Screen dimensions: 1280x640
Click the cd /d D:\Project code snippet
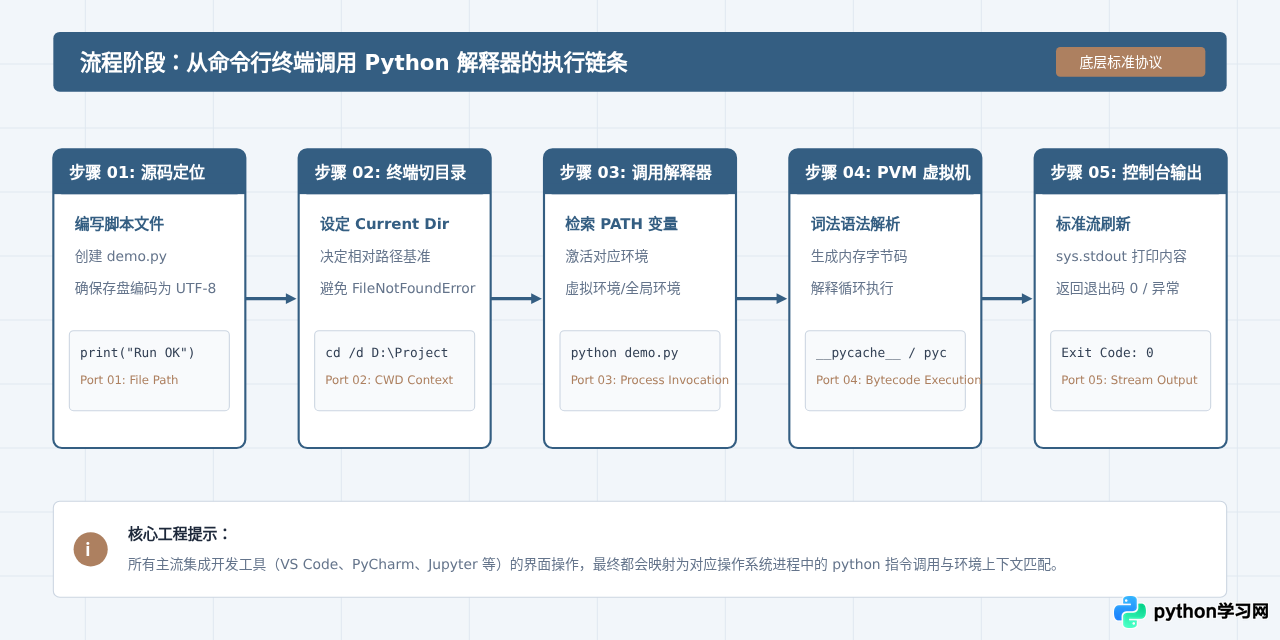pos(387,353)
